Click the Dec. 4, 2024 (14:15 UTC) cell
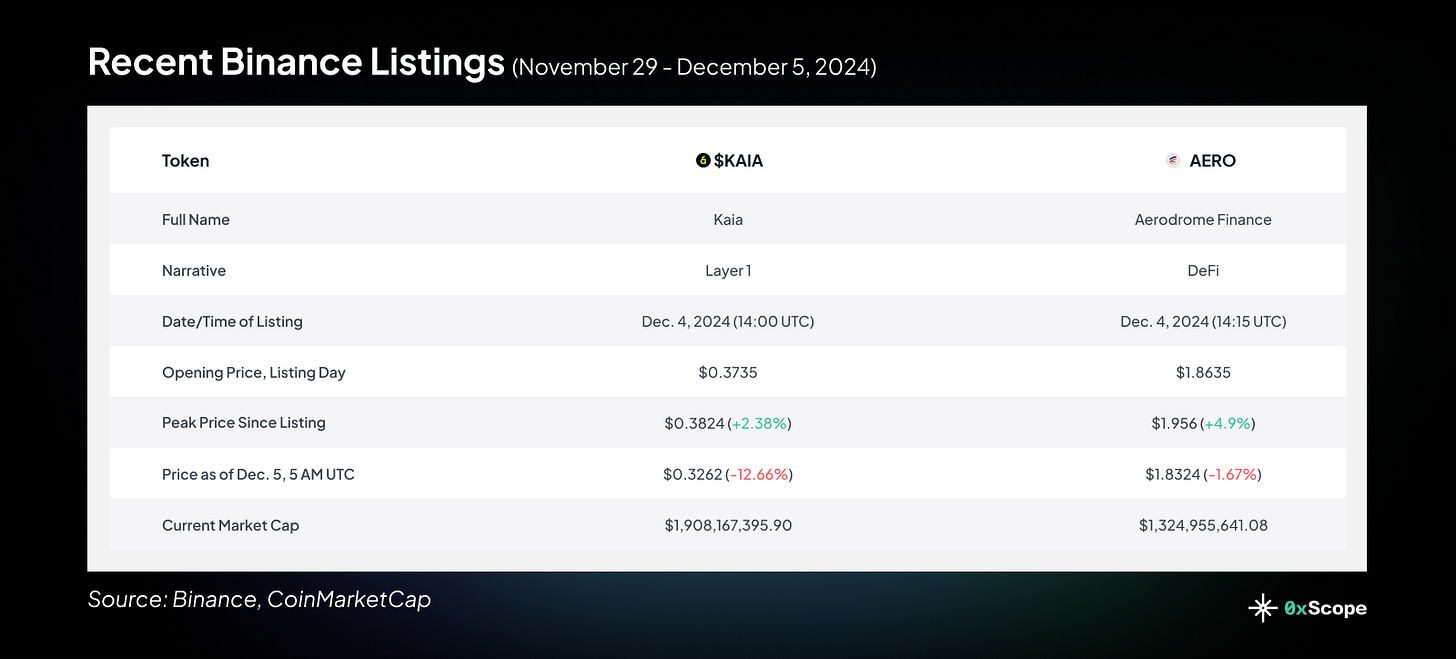This screenshot has height=659, width=1456. [x=1203, y=321]
